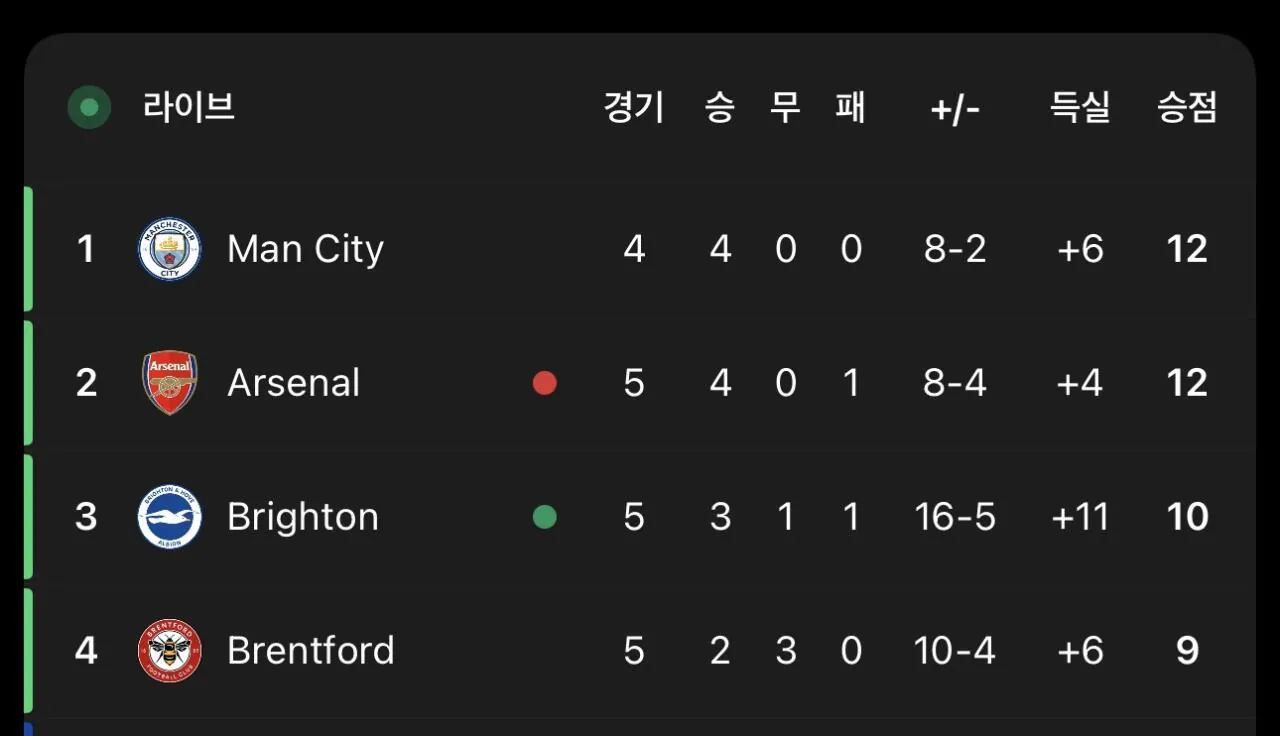Open the Brentford team name
Screen dimensions: 1280x736
pyautogui.click(x=311, y=651)
